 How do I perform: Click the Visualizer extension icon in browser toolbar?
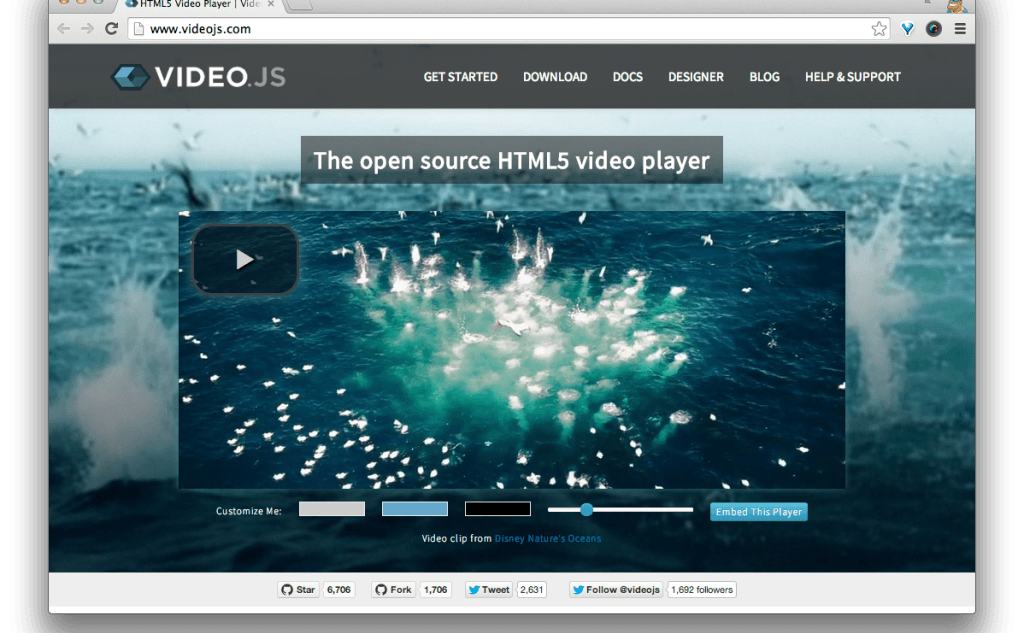click(x=907, y=29)
